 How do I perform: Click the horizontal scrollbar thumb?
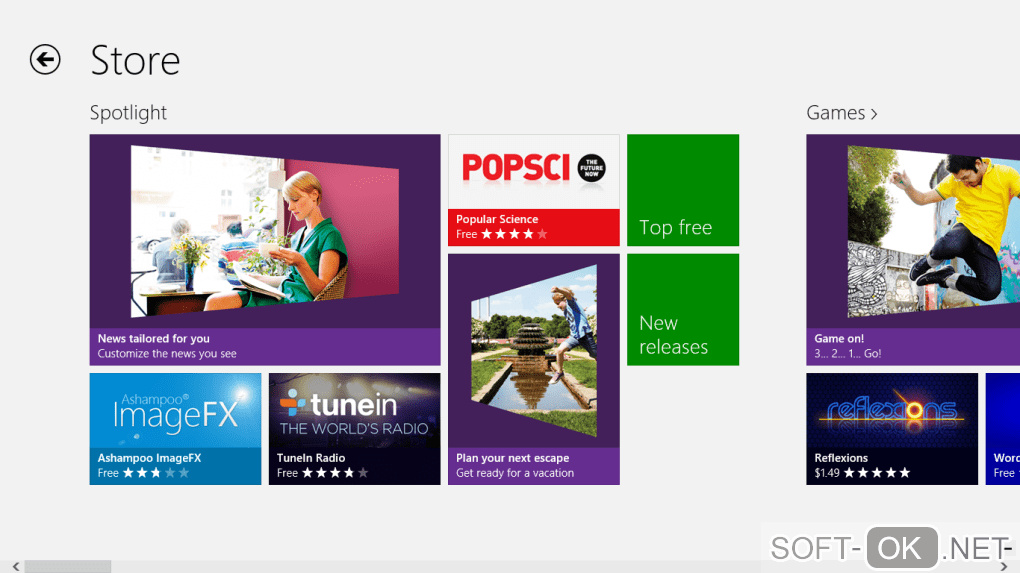pos(68,566)
